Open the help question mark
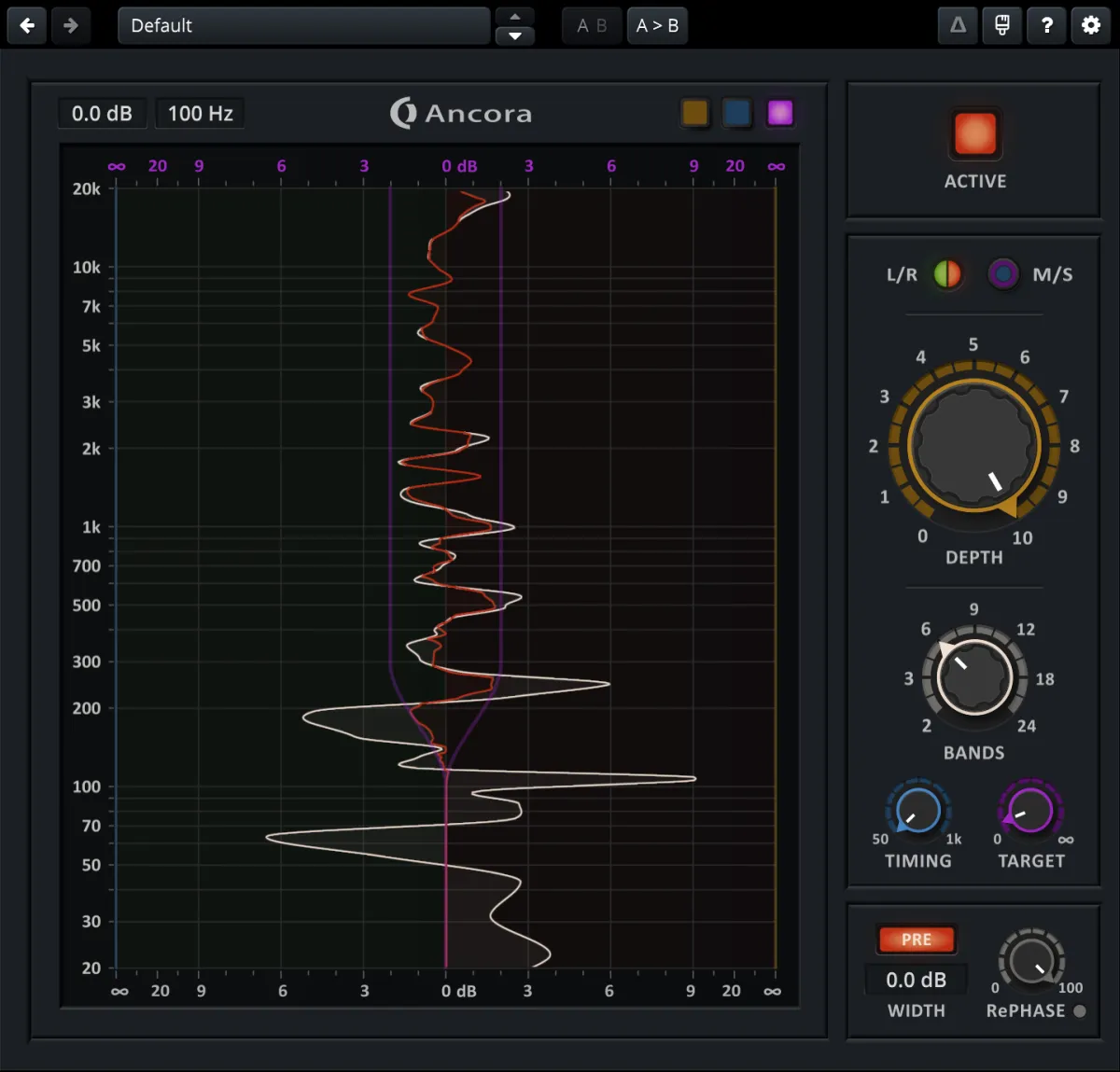Screen dimensions: 1120x1072 [x=1046, y=25]
